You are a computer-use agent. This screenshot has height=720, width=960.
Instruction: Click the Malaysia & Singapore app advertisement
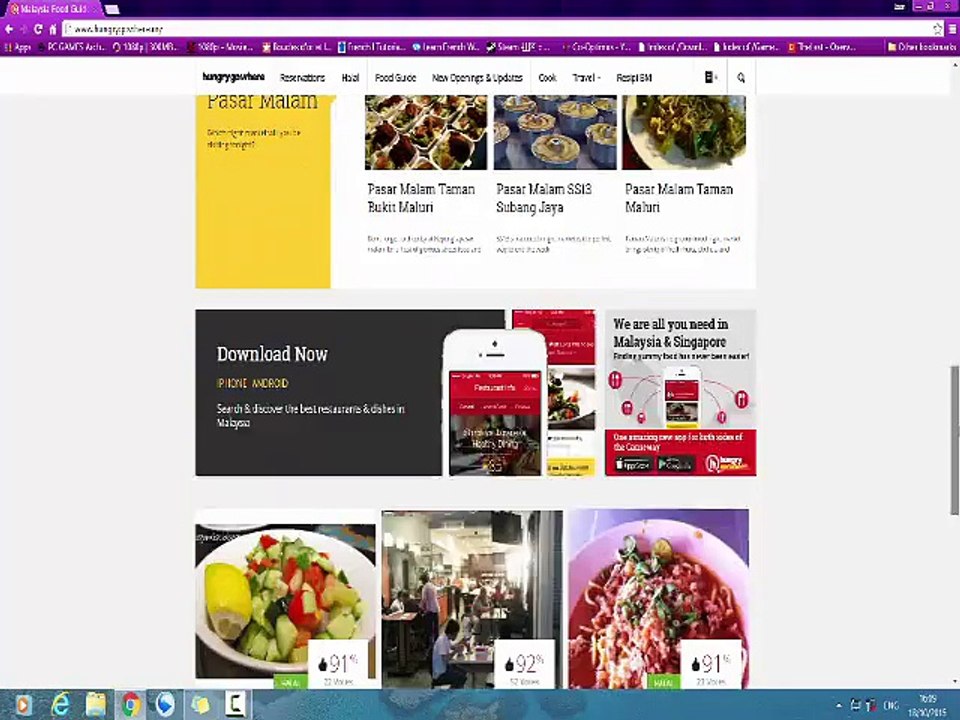pyautogui.click(x=681, y=392)
